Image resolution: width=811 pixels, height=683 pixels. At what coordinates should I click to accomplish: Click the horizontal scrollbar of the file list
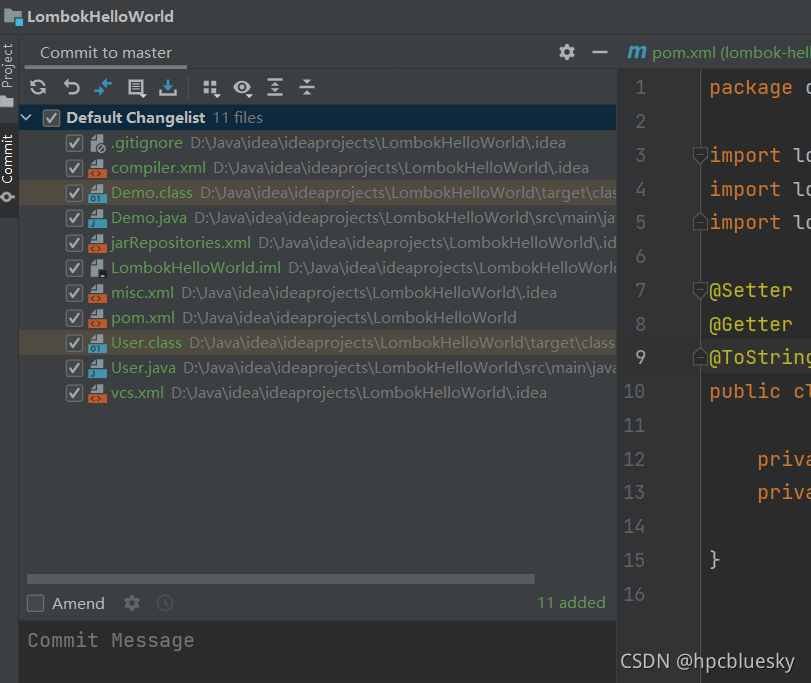[x=281, y=579]
